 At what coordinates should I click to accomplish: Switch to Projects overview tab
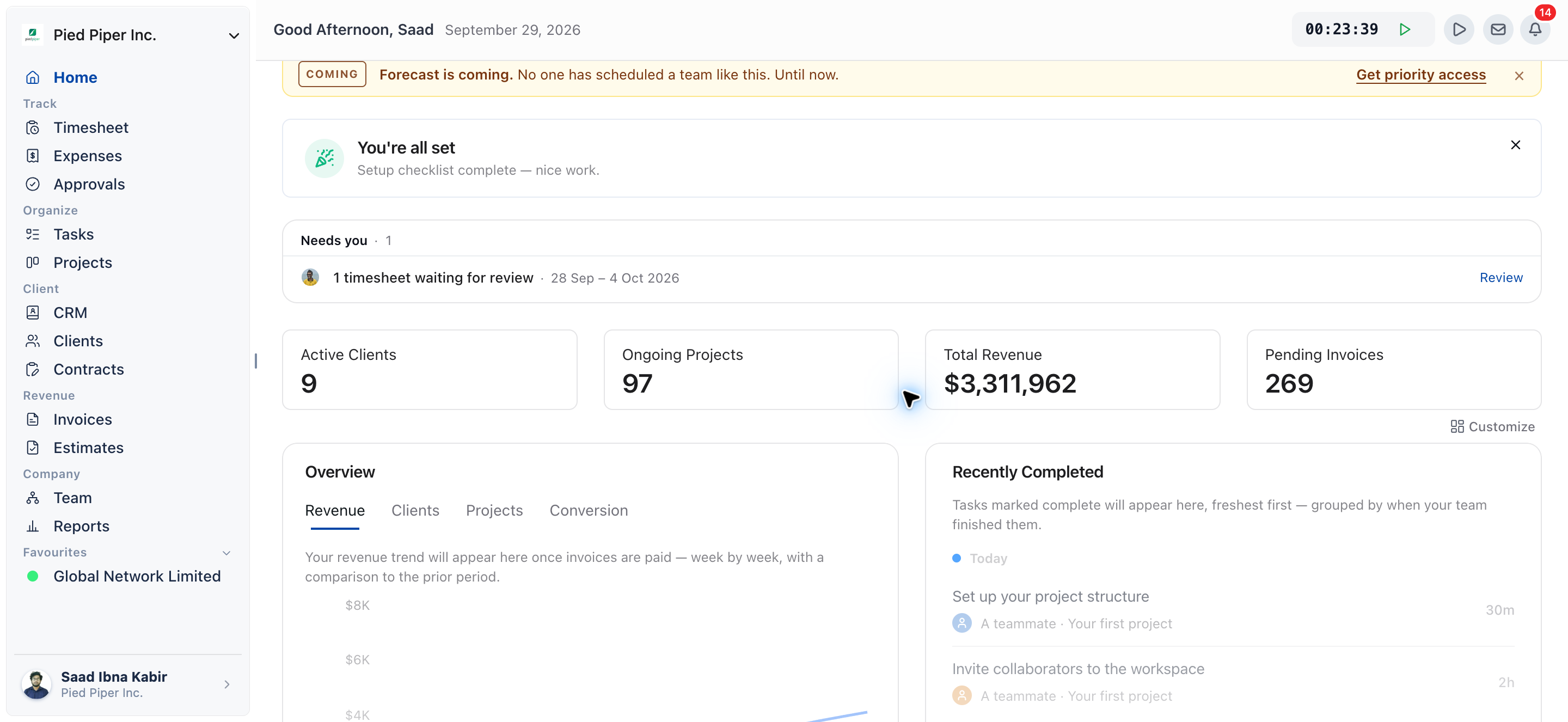[x=494, y=510]
